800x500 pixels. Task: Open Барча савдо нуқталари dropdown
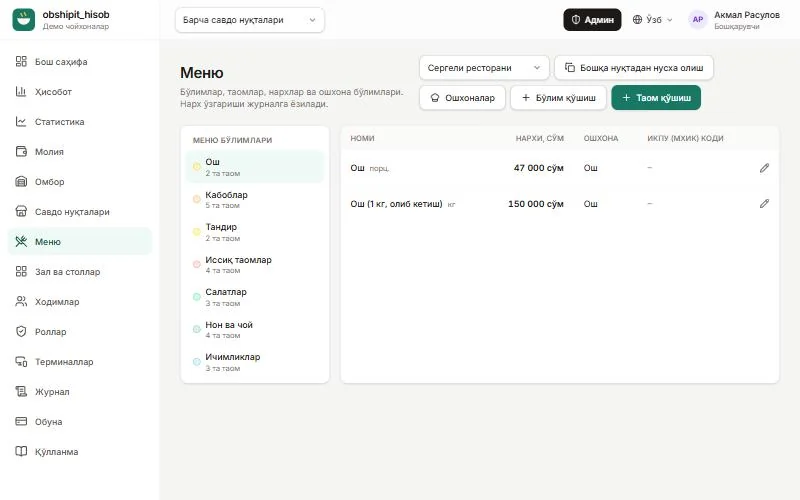point(249,20)
